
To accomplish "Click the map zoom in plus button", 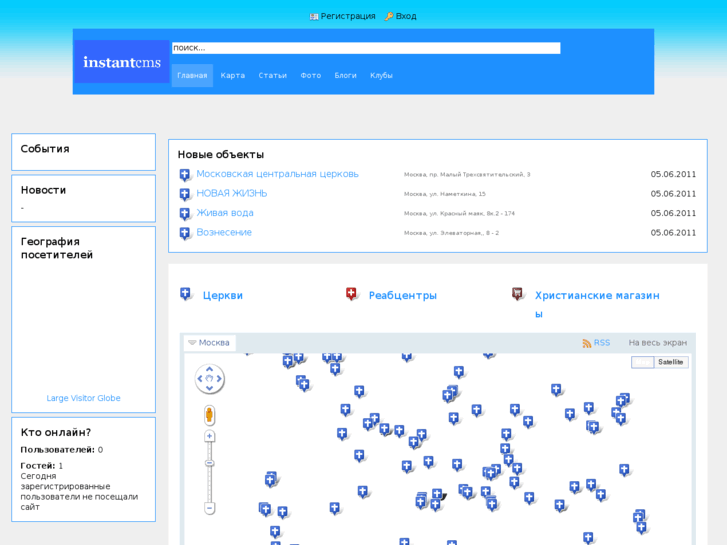I will click(210, 436).
